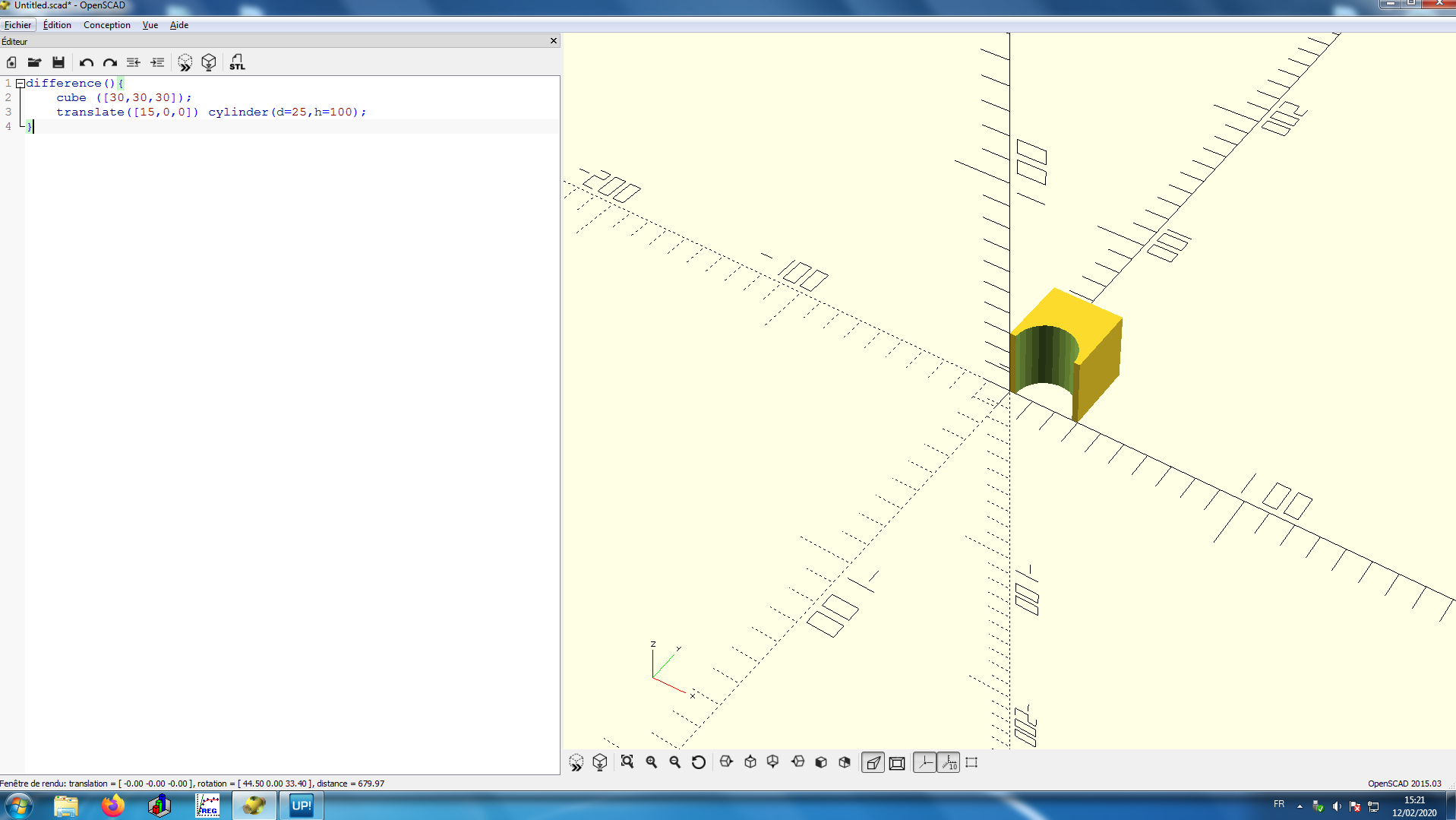Image resolution: width=1456 pixels, height=820 pixels.
Task: Toggle the Show Scale Markers button
Action: pos(949,762)
